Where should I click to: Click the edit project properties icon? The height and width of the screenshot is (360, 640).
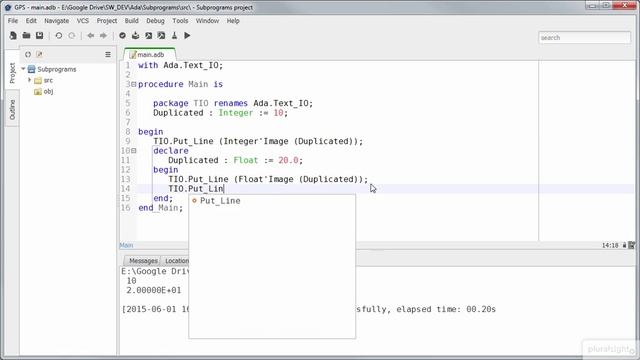click(39, 54)
